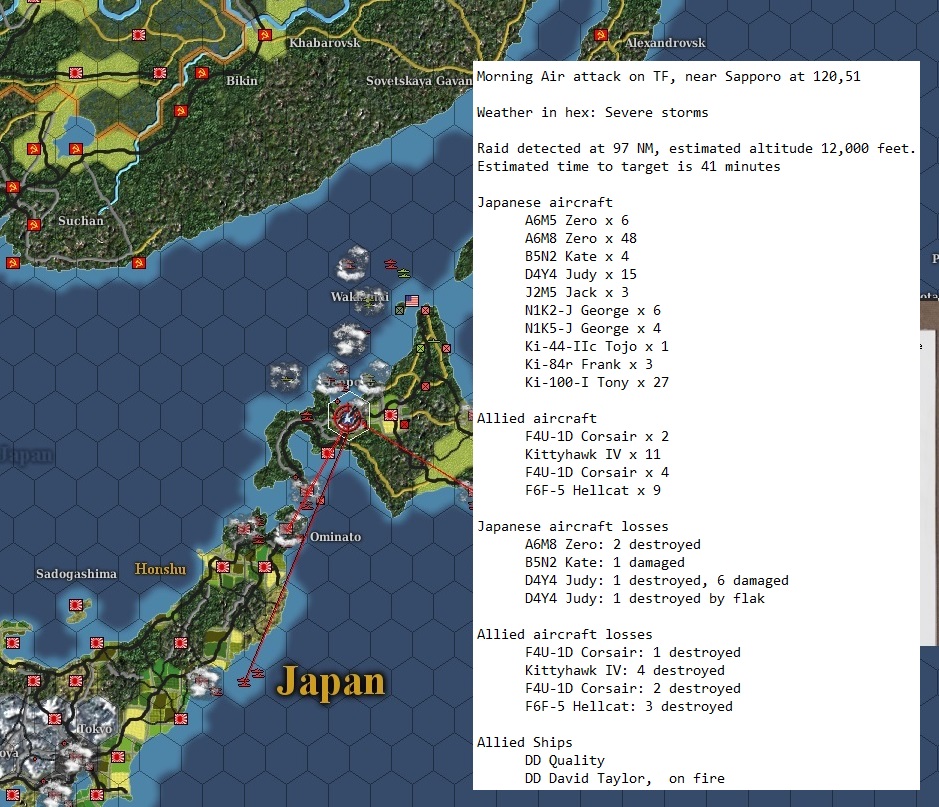Image resolution: width=939 pixels, height=807 pixels.
Task: Click the 'Allied Ships' heading
Action: (525, 742)
